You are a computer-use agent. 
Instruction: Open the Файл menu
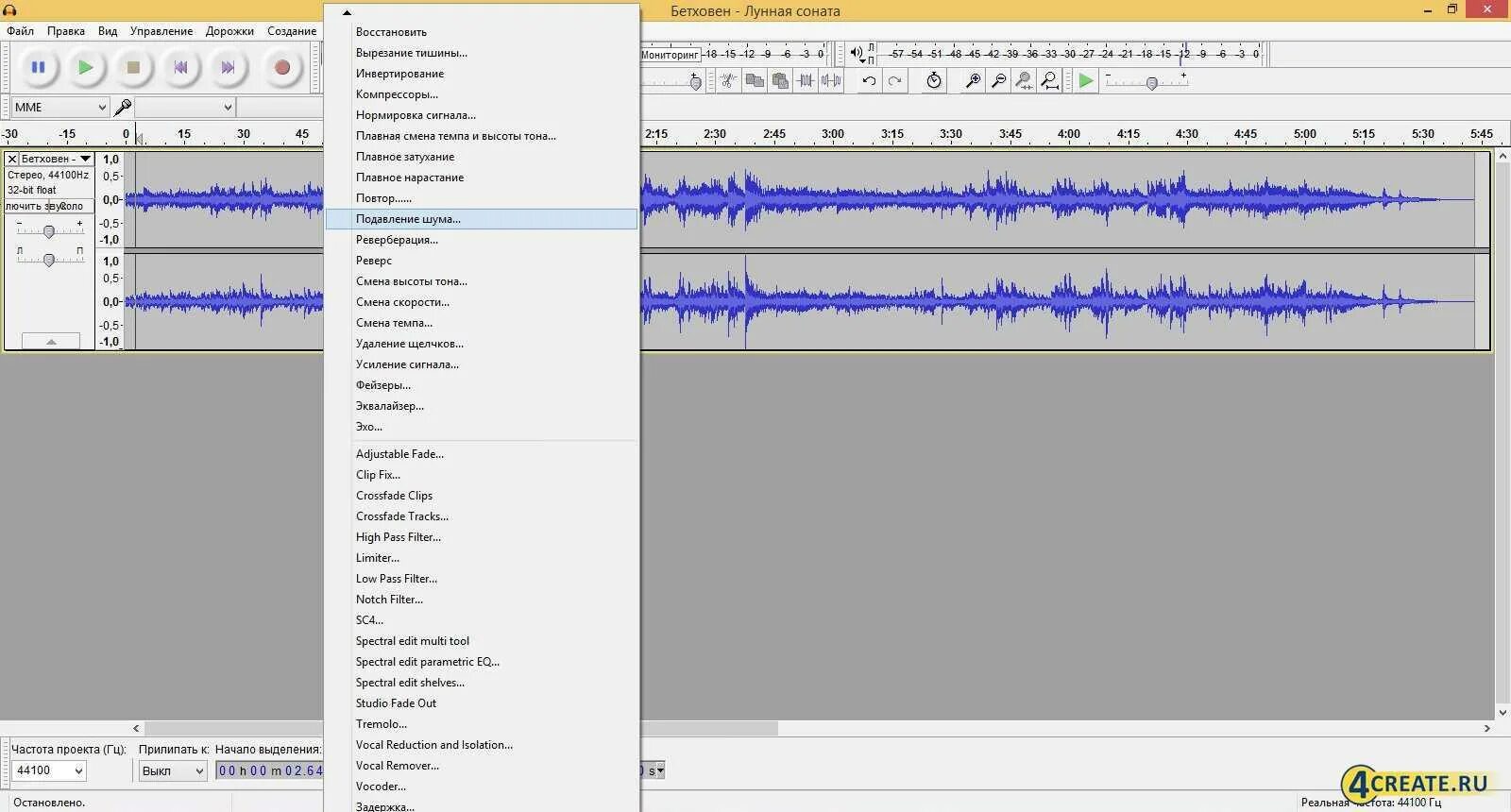pyautogui.click(x=20, y=31)
